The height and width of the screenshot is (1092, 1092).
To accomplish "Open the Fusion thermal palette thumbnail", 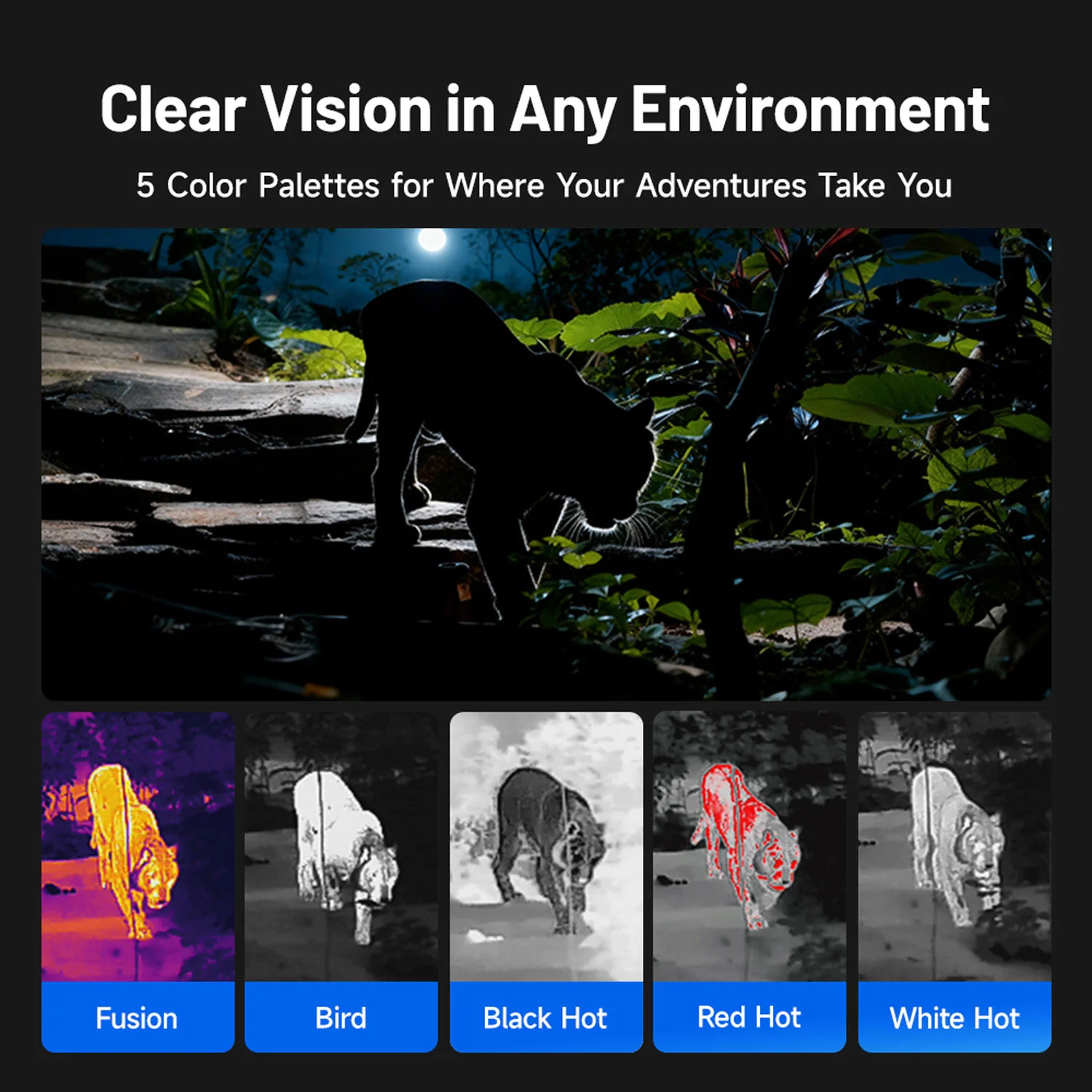I will 138,847.
